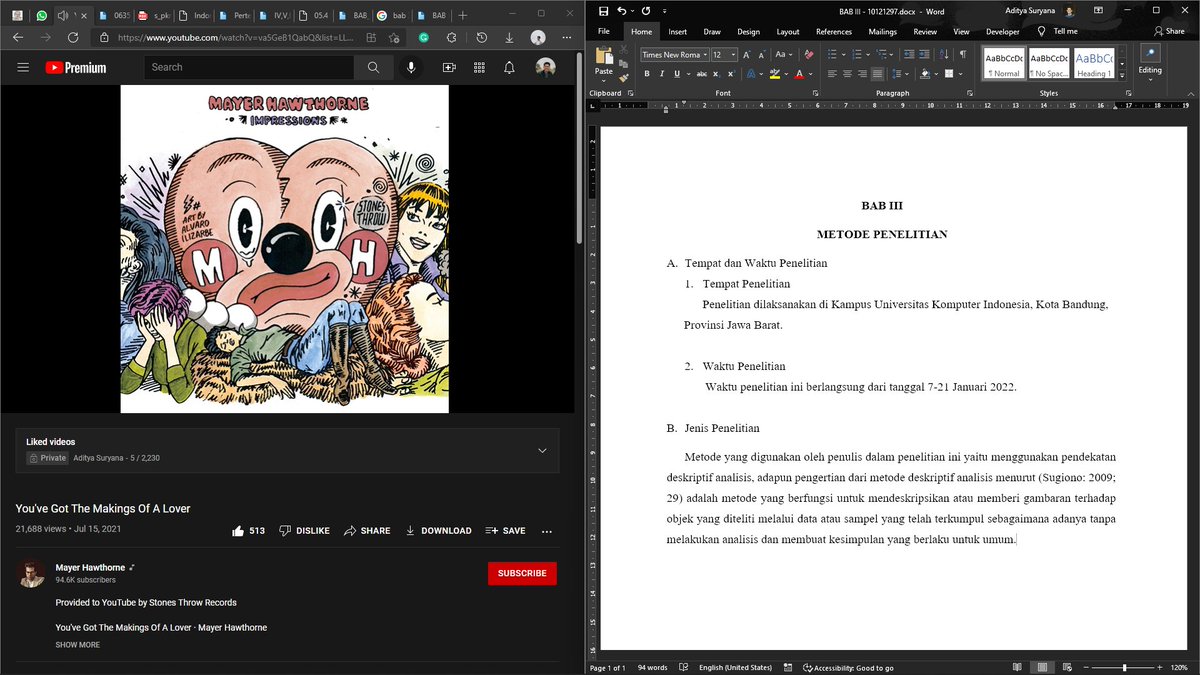1200x675 pixels.
Task: Refresh the YouTube browser page
Action: (x=73, y=37)
